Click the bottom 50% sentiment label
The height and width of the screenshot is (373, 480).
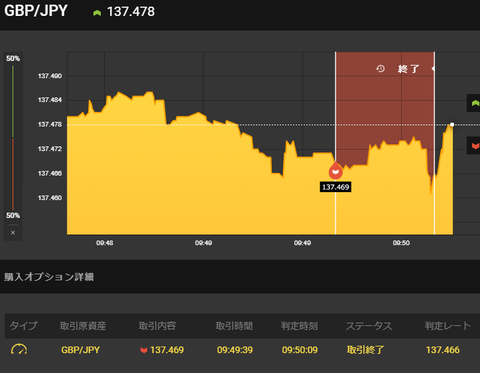click(x=13, y=216)
